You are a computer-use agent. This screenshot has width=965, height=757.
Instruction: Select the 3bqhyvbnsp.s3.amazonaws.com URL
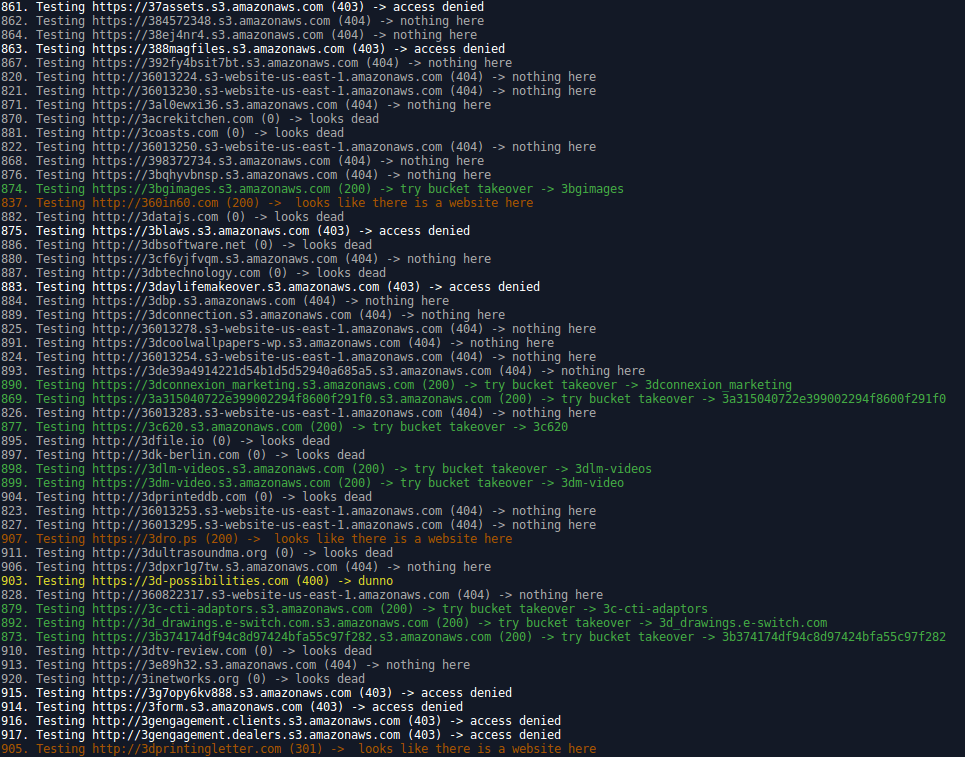tap(215, 175)
